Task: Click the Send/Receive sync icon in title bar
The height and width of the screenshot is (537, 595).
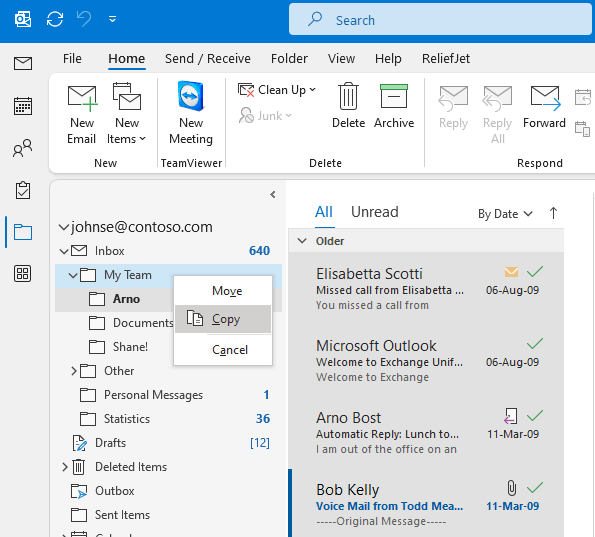Action: (55, 19)
